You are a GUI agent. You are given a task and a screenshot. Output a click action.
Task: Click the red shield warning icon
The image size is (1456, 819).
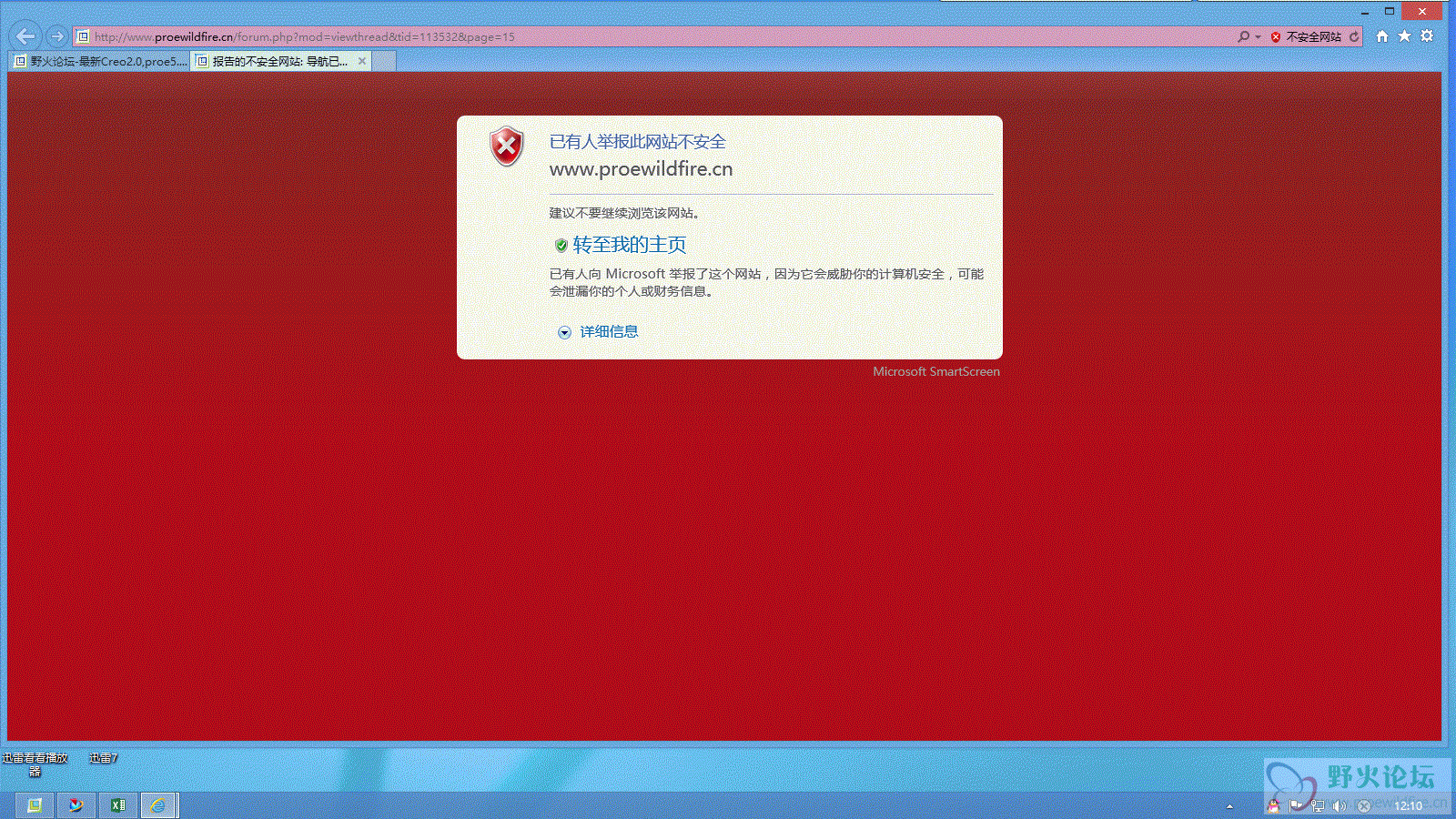507,147
